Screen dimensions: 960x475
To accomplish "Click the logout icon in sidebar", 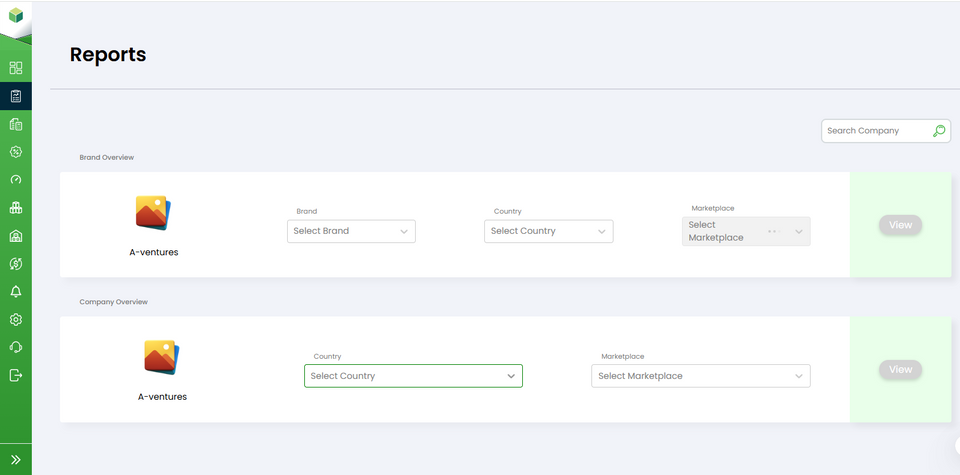I will pyautogui.click(x=15, y=375).
